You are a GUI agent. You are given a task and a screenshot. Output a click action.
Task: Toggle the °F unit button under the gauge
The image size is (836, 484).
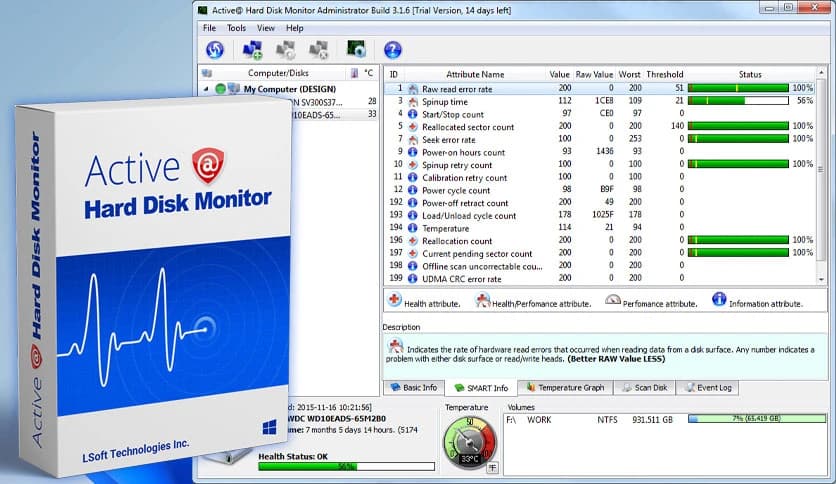(x=493, y=468)
